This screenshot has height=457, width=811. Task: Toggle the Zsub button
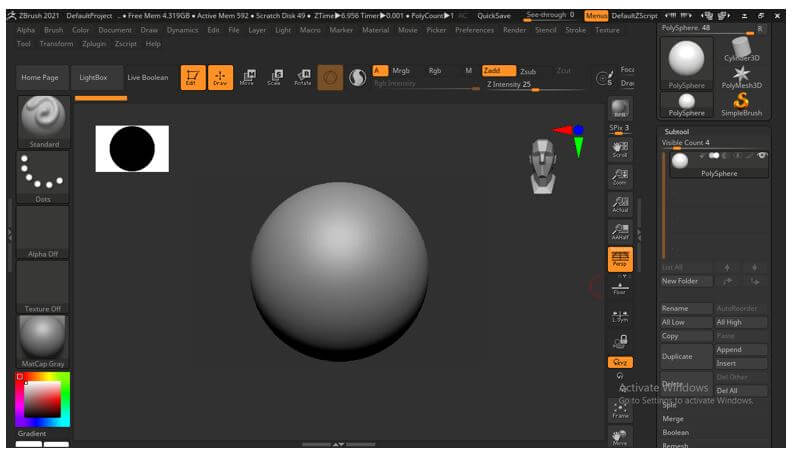click(x=528, y=71)
